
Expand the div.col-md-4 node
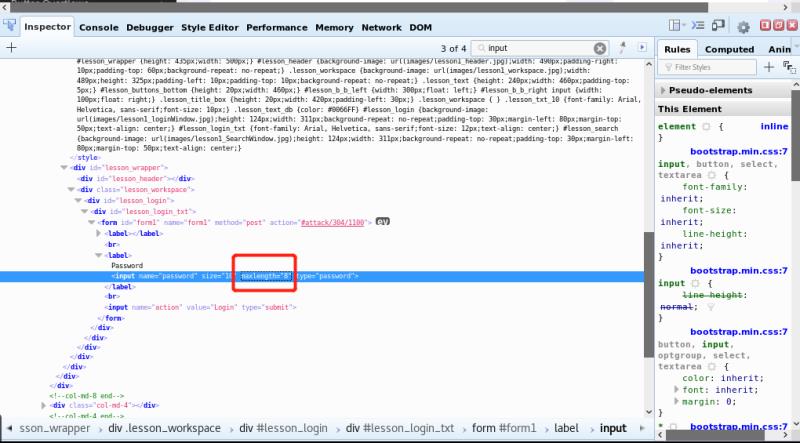coord(43,405)
